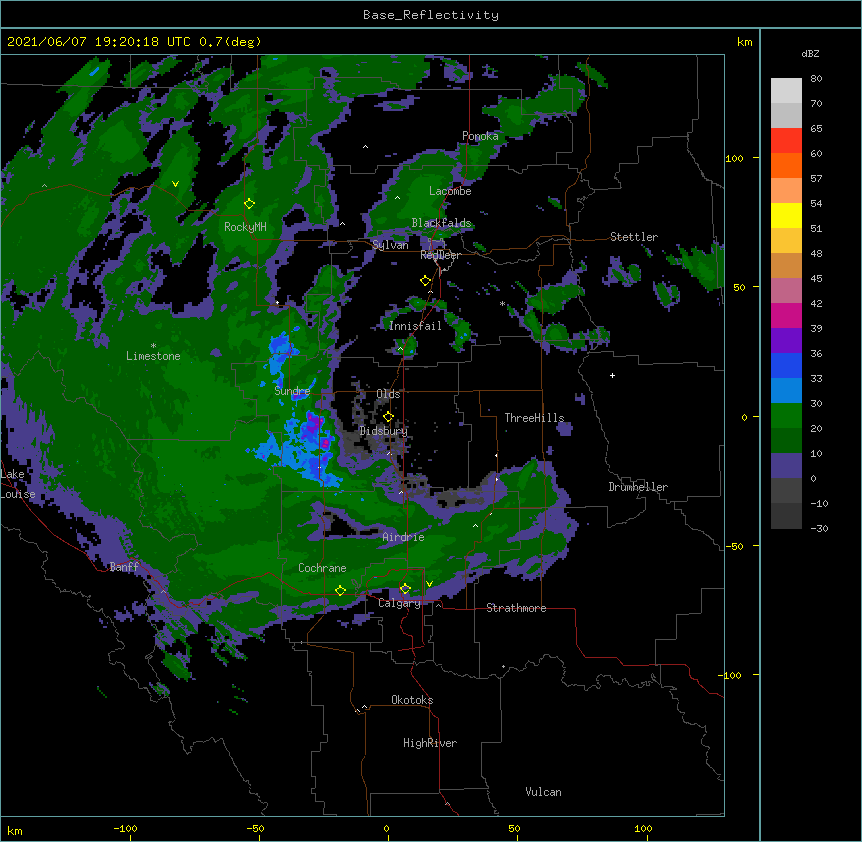Click the Strathmore city label
Viewport: 862px width, 842px height.
coord(516,608)
